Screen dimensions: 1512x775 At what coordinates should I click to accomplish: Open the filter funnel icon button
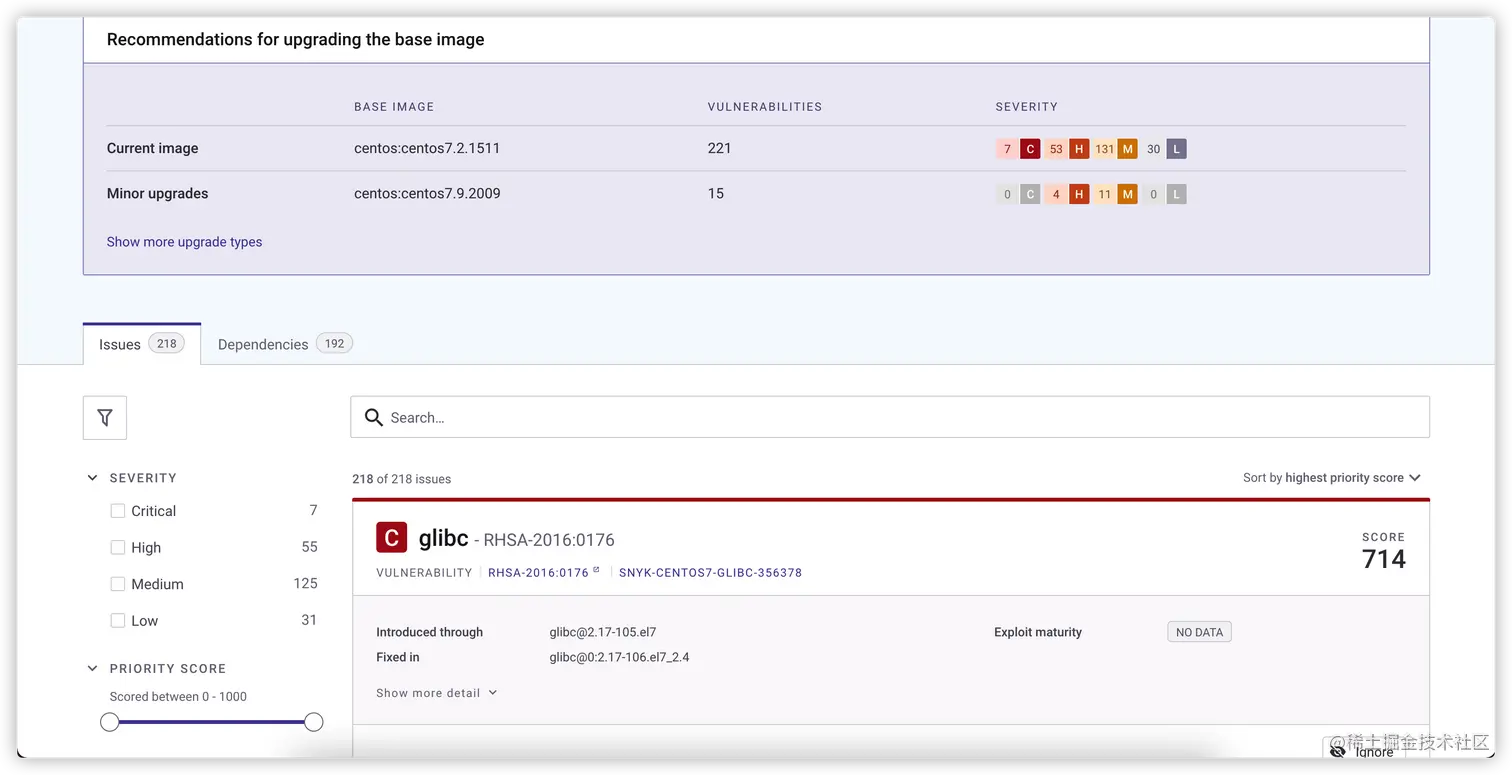105,418
